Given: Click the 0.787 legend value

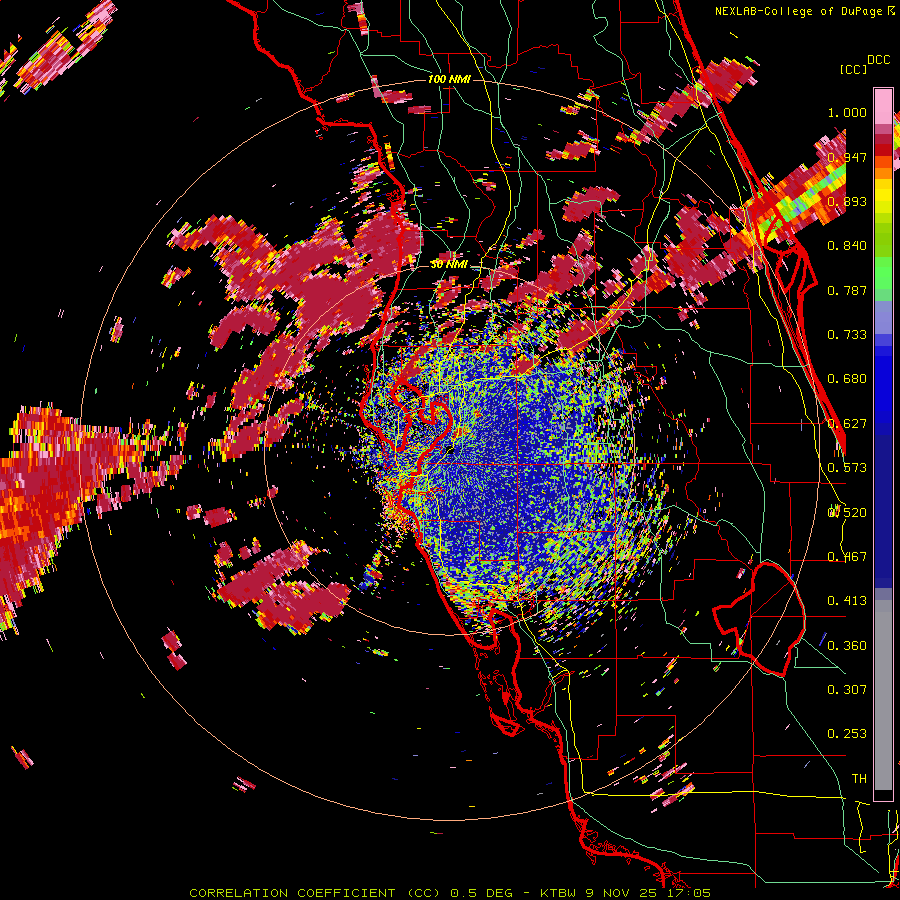Looking at the screenshot, I should tap(847, 290).
